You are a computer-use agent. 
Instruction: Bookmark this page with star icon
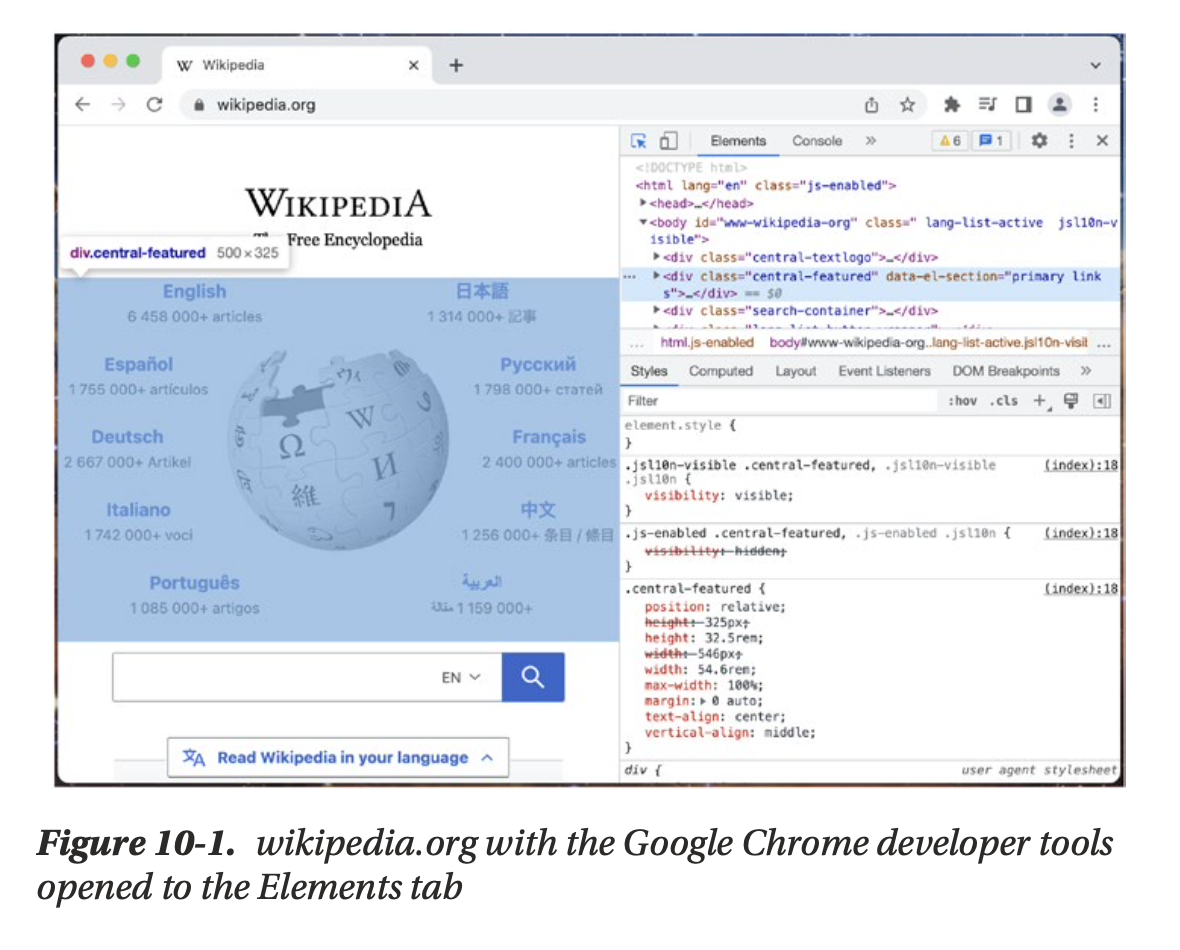pyautogui.click(x=907, y=104)
